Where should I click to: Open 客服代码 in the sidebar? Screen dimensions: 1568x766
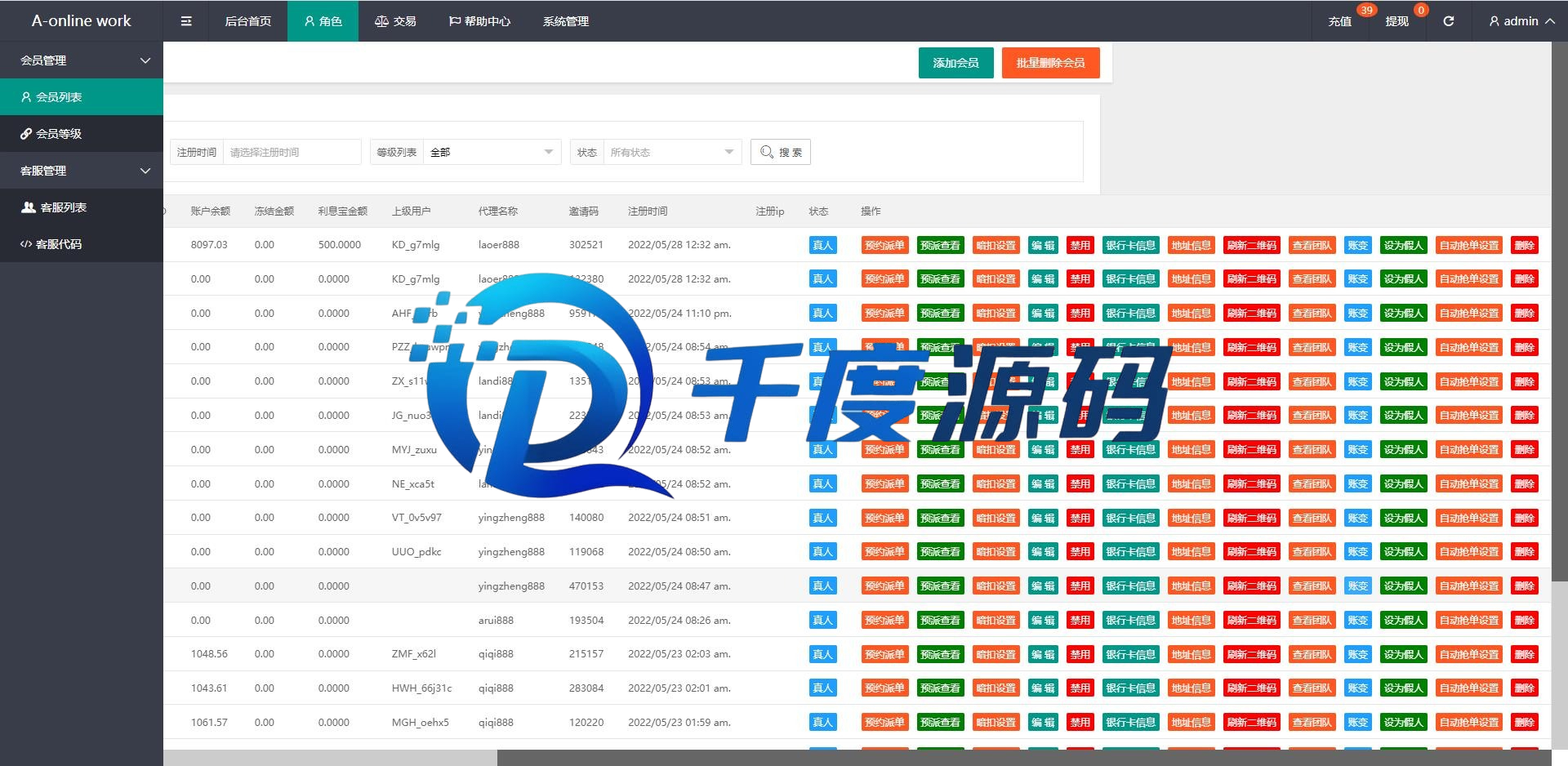point(82,244)
